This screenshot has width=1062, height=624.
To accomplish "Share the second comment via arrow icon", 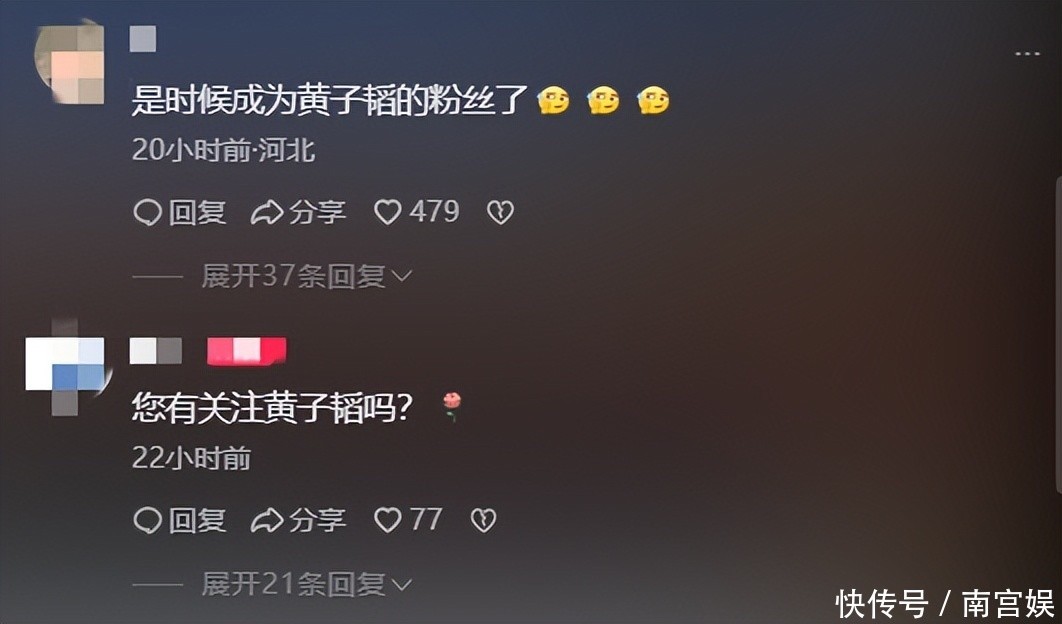I will click(267, 520).
